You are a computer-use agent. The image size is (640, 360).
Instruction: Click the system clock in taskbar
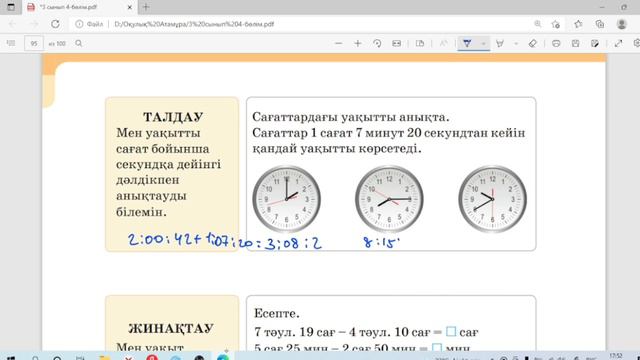coord(616,357)
